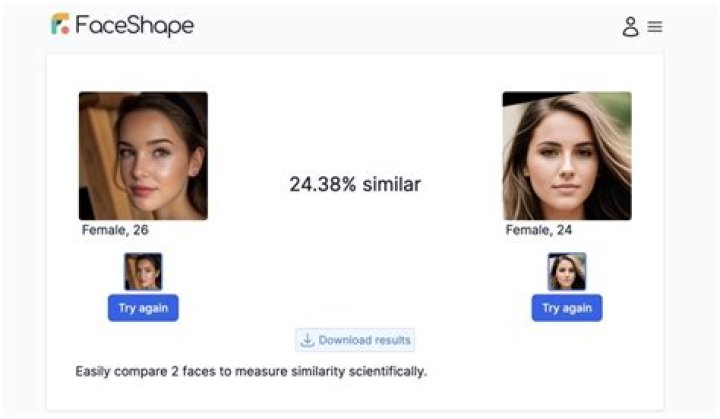Click the FaceShape colorful logo icon
This screenshot has width=720, height=419.
point(60,25)
